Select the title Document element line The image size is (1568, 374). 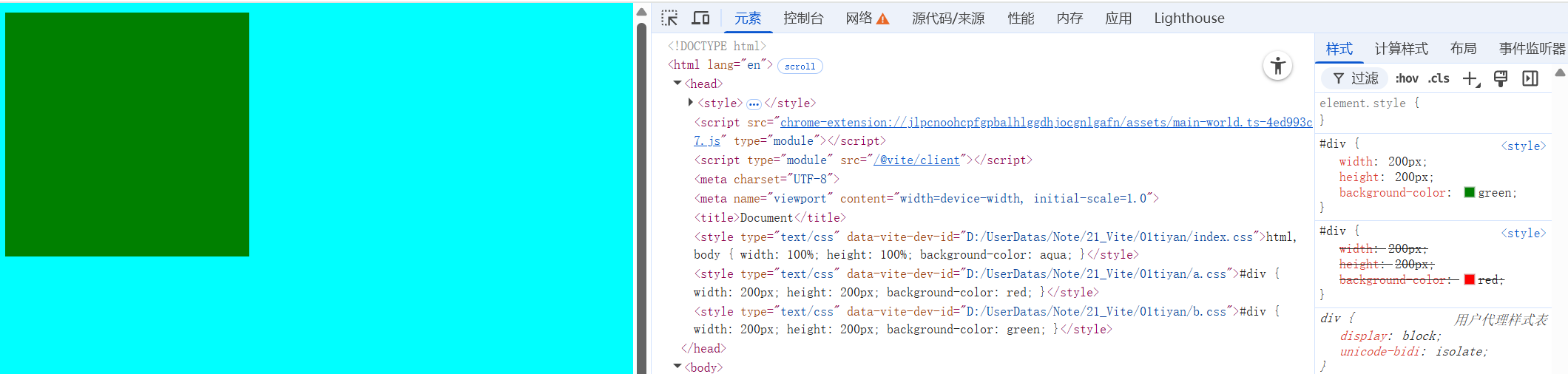tap(770, 217)
